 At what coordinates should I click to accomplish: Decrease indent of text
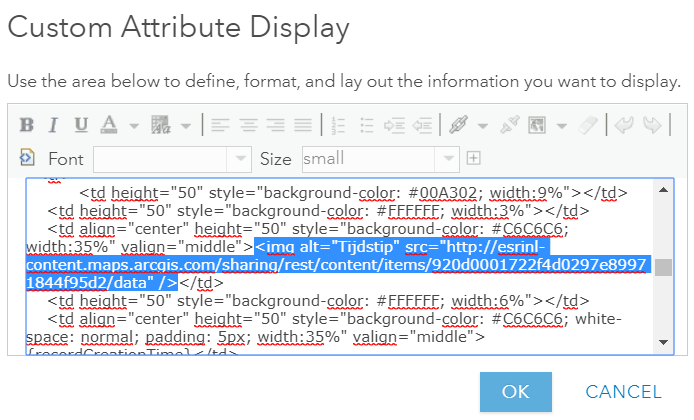[422, 125]
